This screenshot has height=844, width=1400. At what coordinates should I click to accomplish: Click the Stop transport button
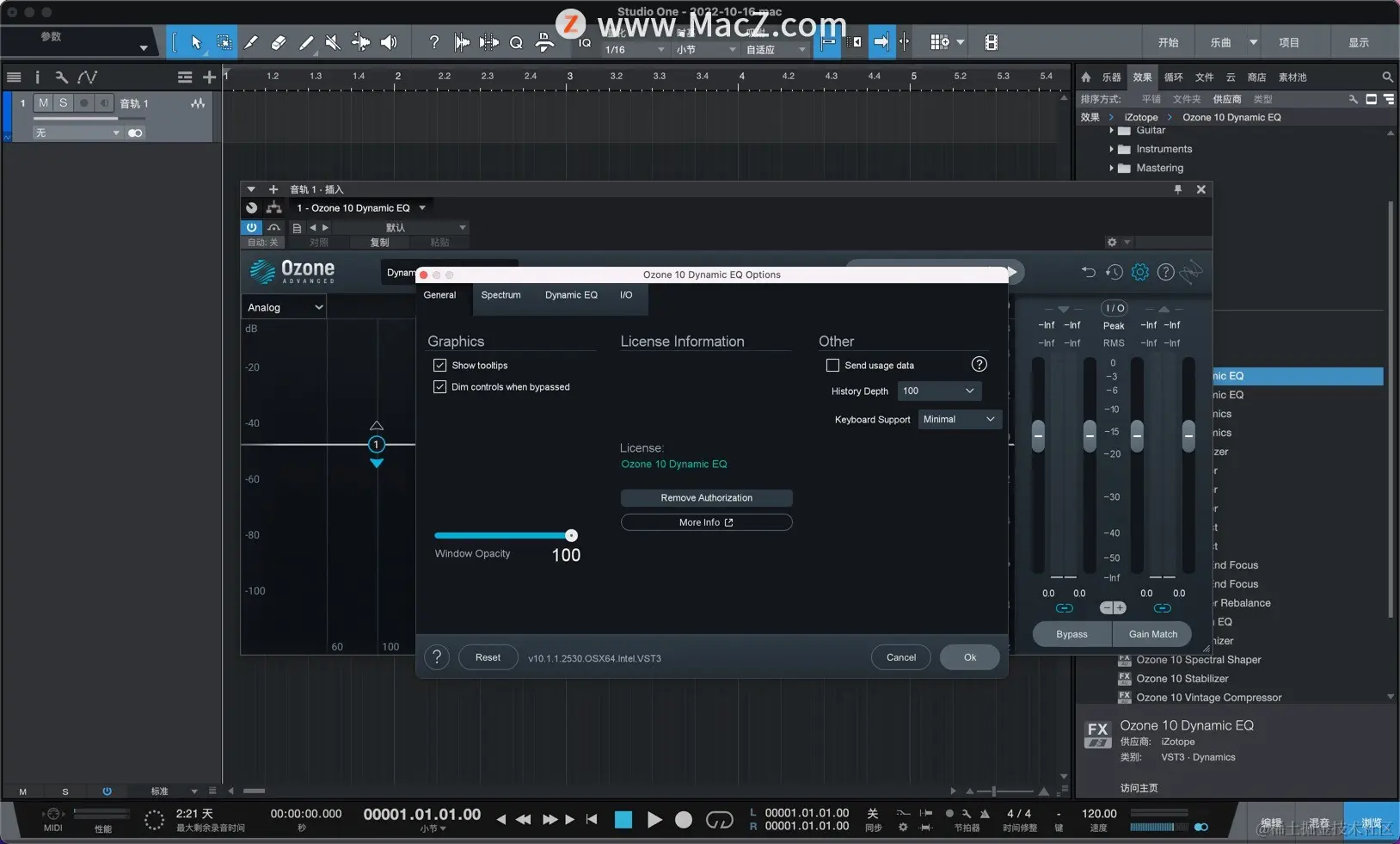[623, 820]
